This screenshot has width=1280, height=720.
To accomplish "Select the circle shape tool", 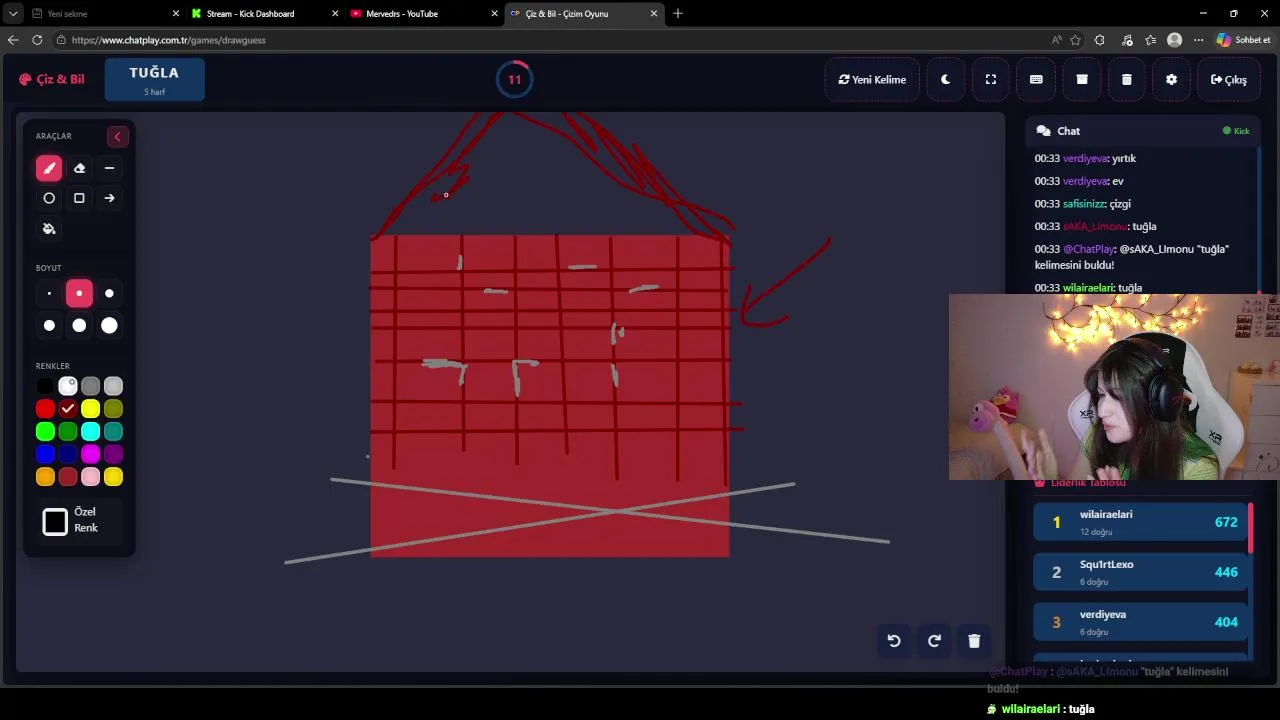I will [x=49, y=198].
